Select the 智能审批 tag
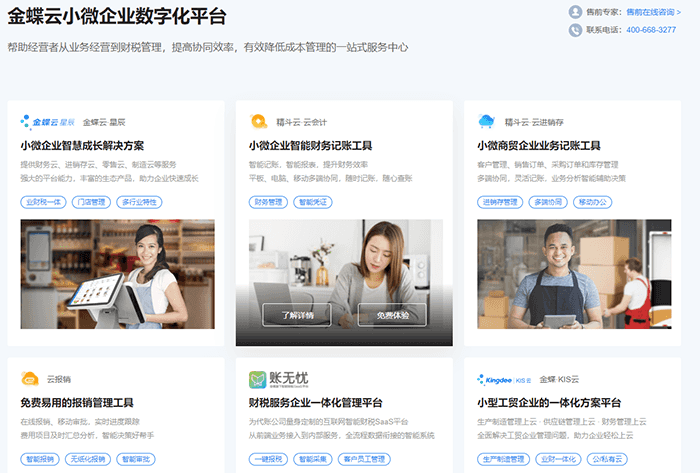The height and width of the screenshot is (473, 700). [136, 459]
